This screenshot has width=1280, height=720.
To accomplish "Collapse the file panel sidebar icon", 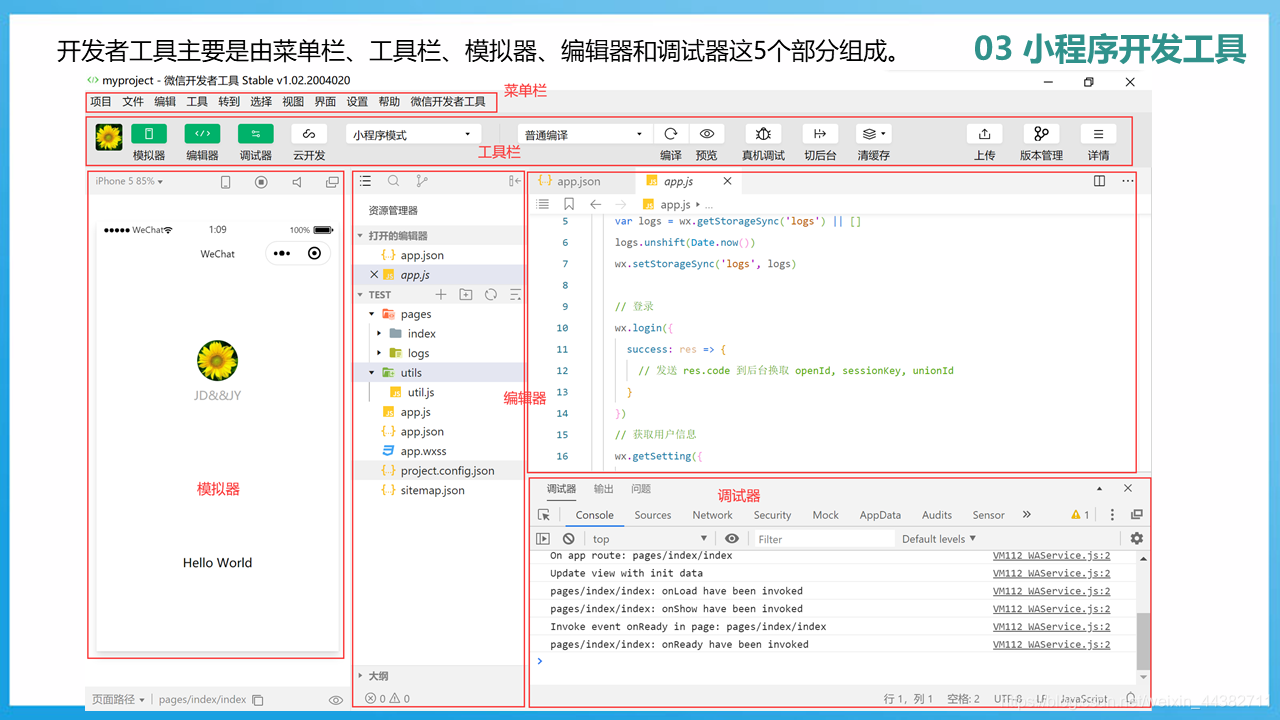I will [514, 181].
